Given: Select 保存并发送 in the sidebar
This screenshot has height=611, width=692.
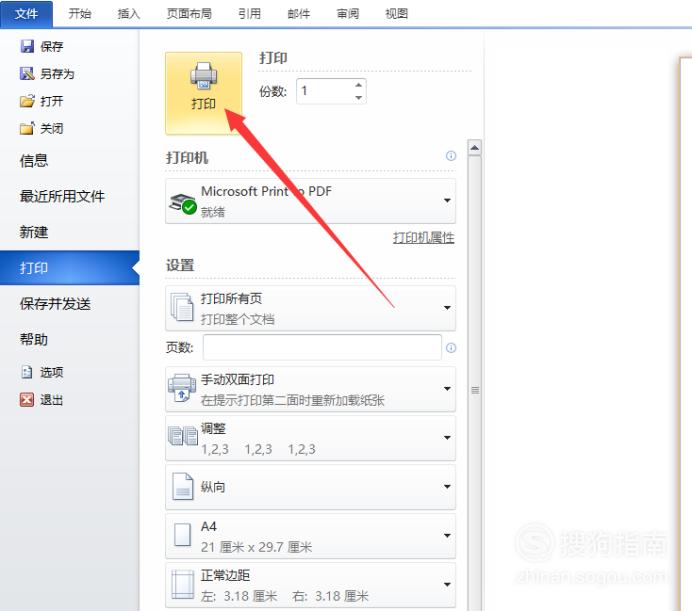Looking at the screenshot, I should [55, 304].
